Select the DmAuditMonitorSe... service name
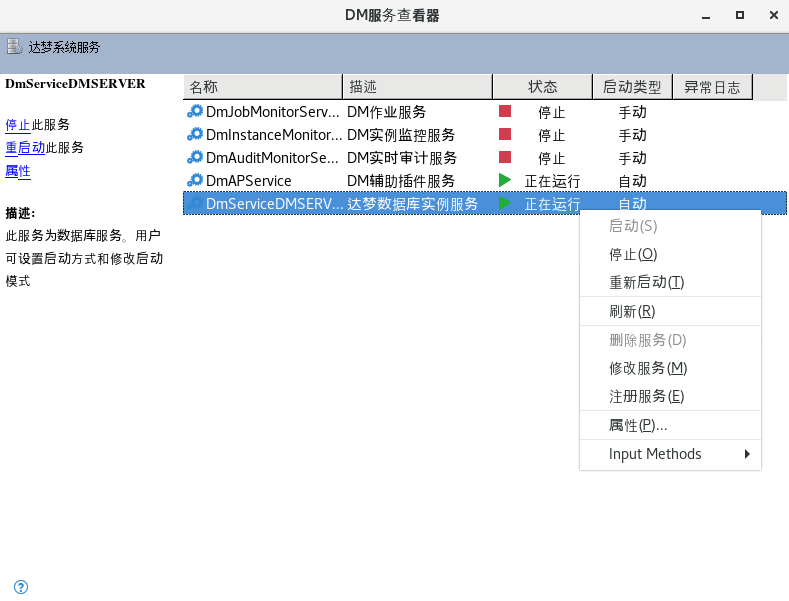Image resolution: width=789 pixels, height=601 pixels. [272, 158]
